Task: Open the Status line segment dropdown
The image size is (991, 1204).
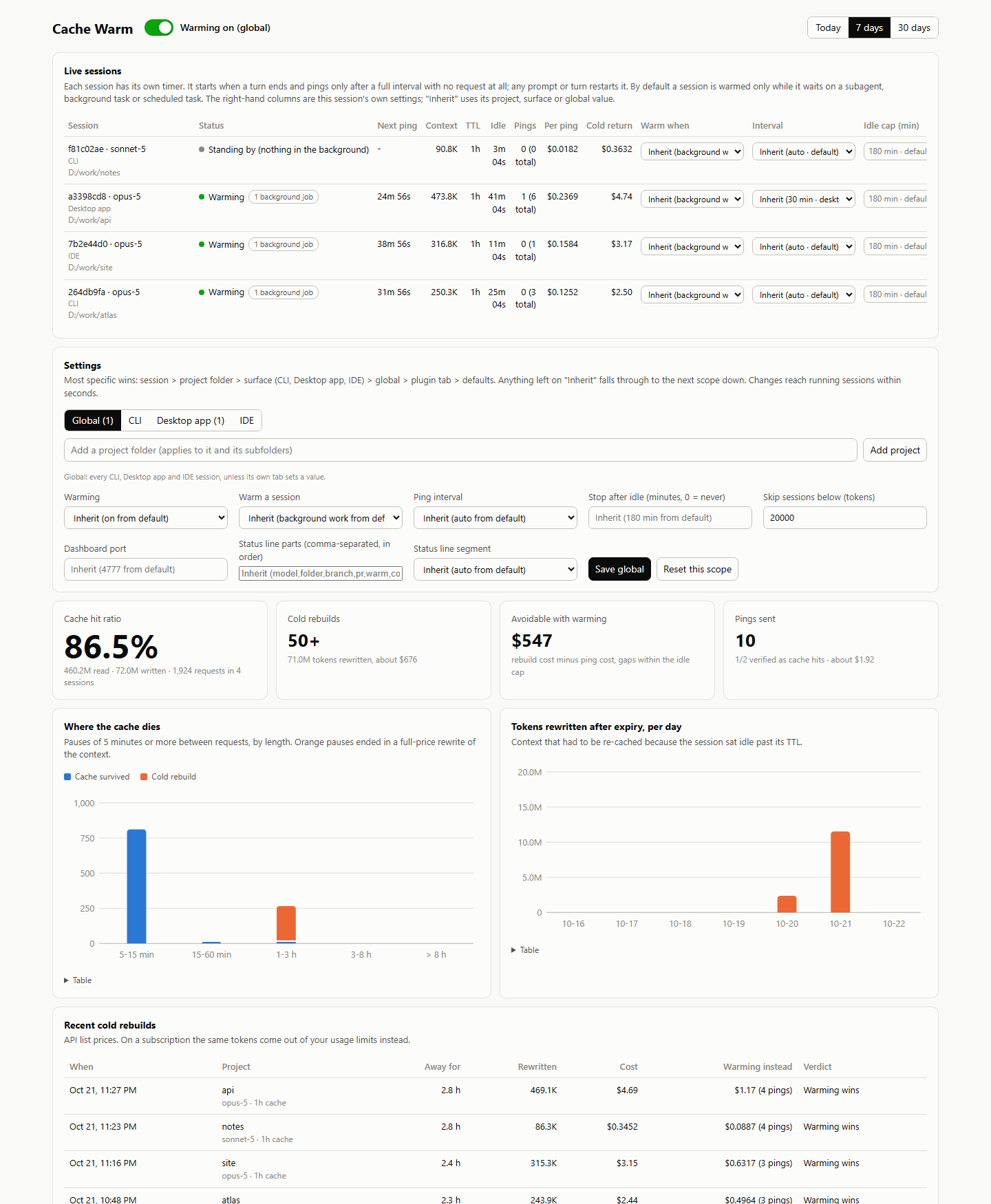Action: 495,570
